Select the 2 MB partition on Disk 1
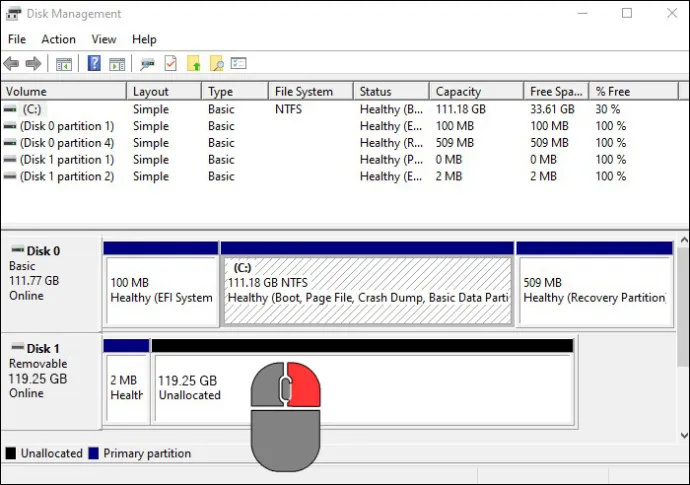Screen dimensions: 690x485 pyautogui.click(x=127, y=382)
